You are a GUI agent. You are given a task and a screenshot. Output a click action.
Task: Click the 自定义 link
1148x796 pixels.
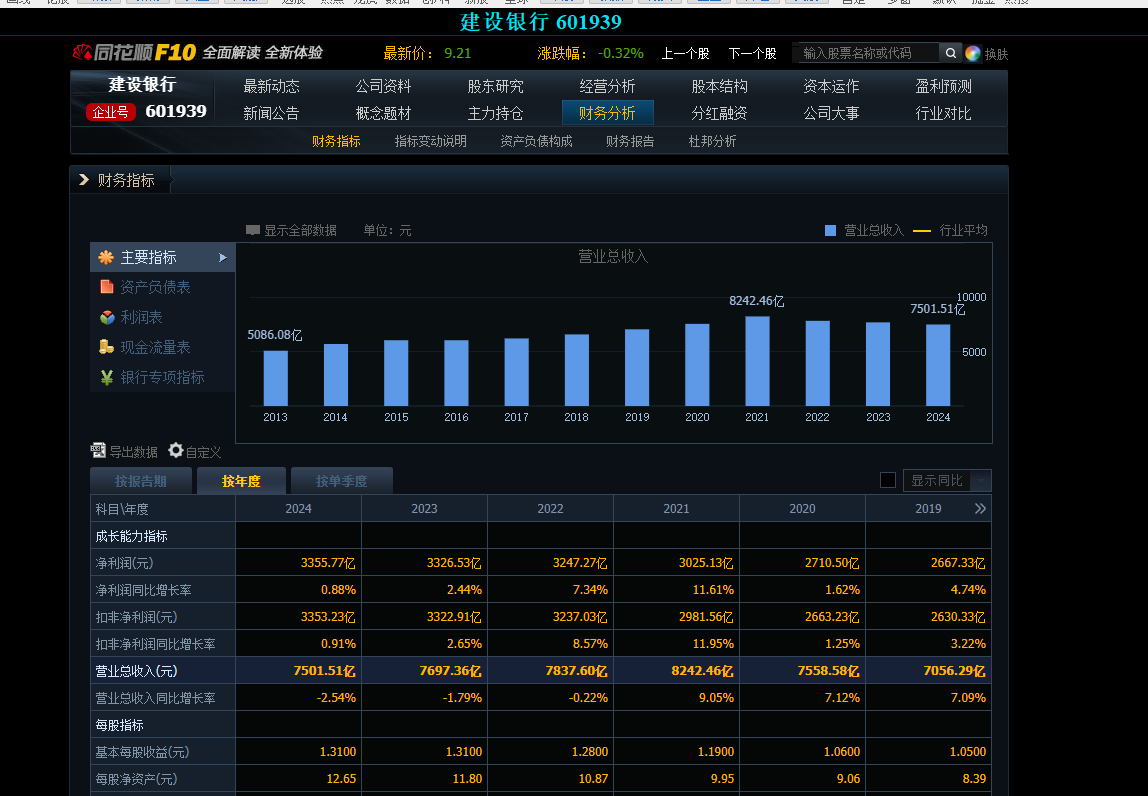[204, 452]
